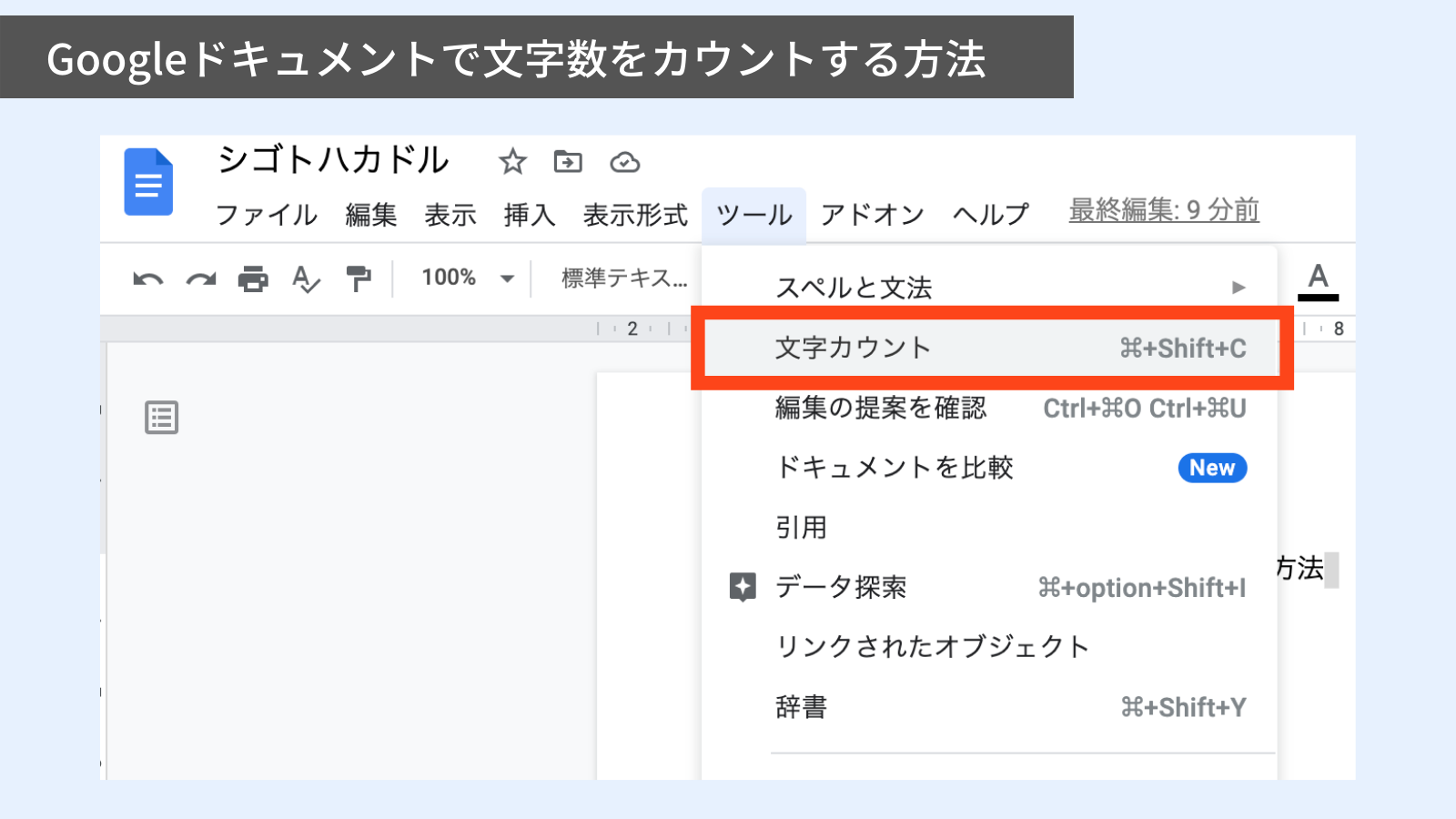Screen dimensions: 1456x819
Task: Click the undo arrow icon
Action: (147, 278)
